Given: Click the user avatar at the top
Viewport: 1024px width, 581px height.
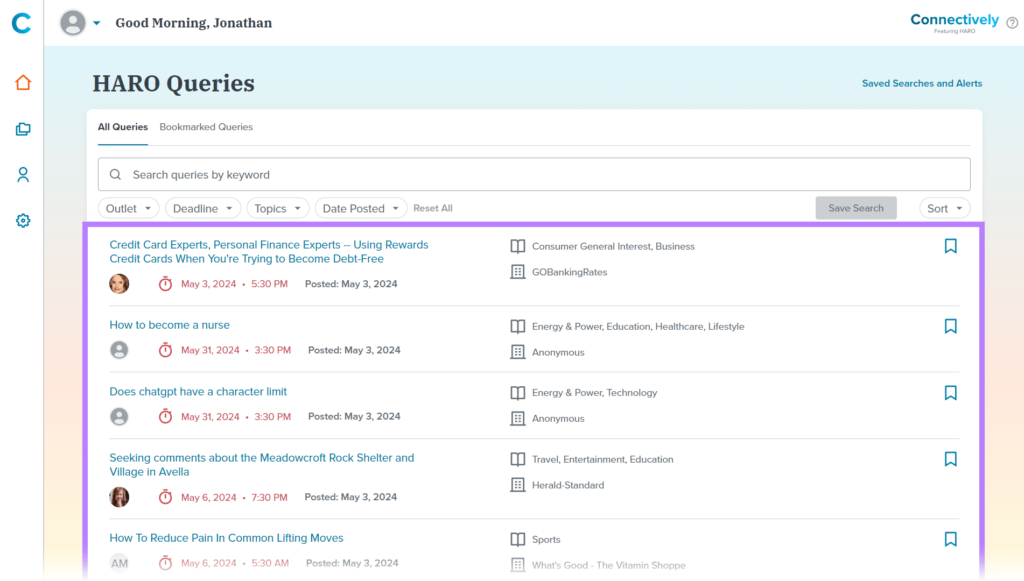Looking at the screenshot, I should coord(72,23).
